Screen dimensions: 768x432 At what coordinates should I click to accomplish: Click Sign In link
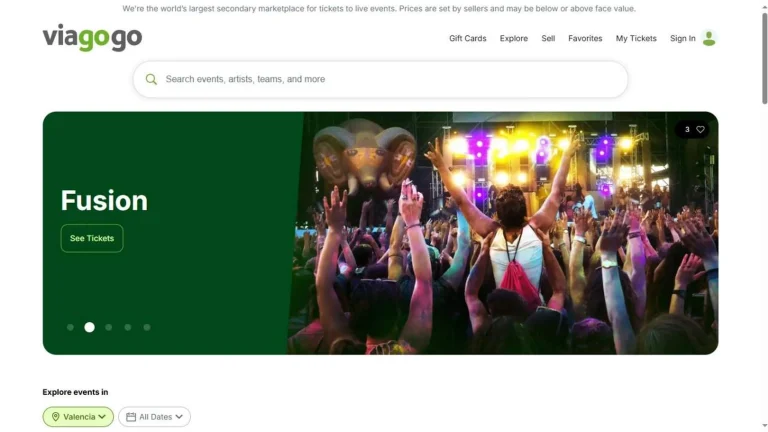pos(682,38)
